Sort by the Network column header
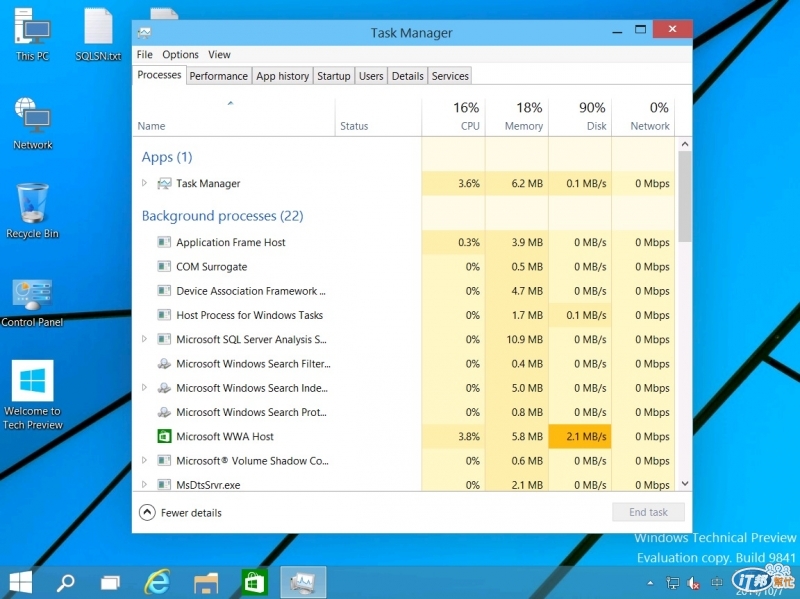 [x=643, y=117]
